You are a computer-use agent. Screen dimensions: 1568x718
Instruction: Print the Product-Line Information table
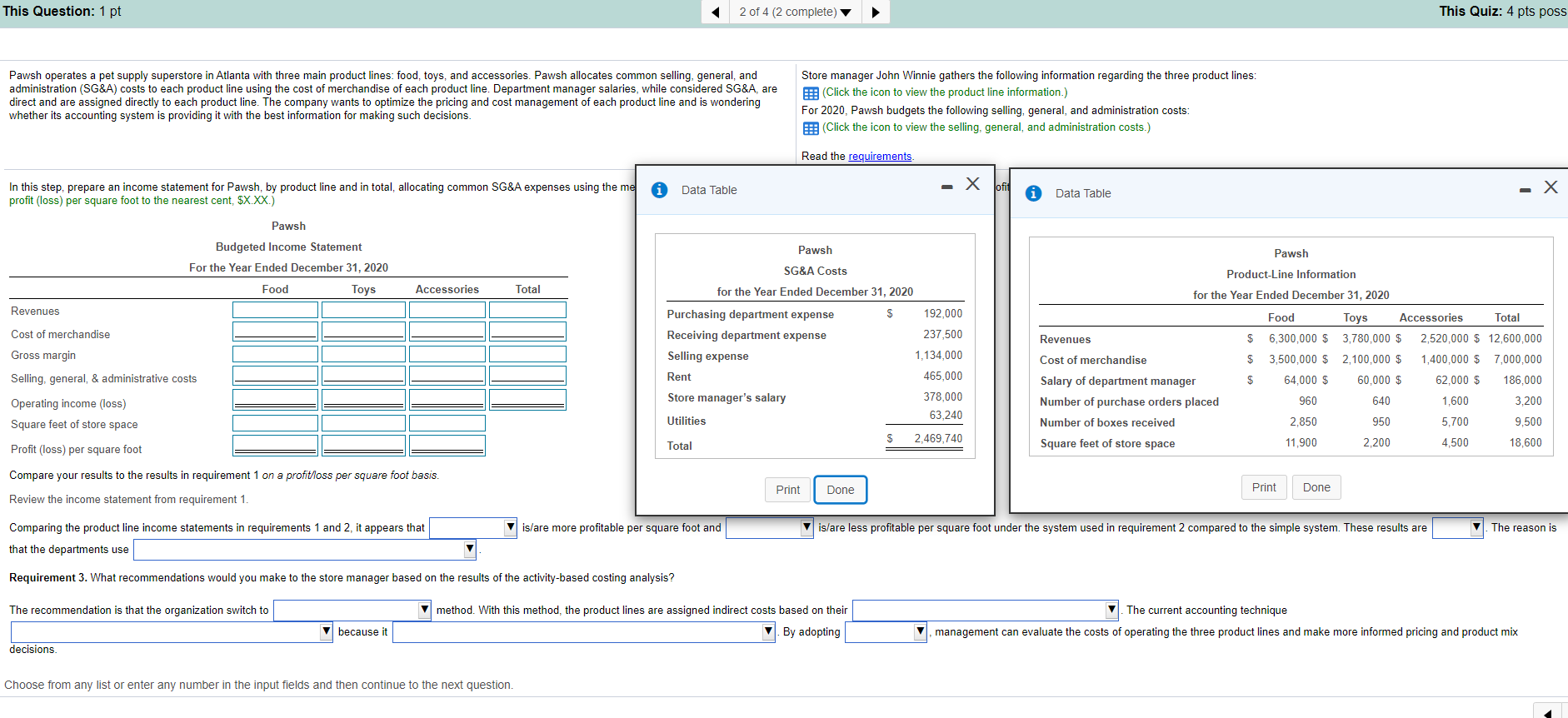click(1264, 487)
